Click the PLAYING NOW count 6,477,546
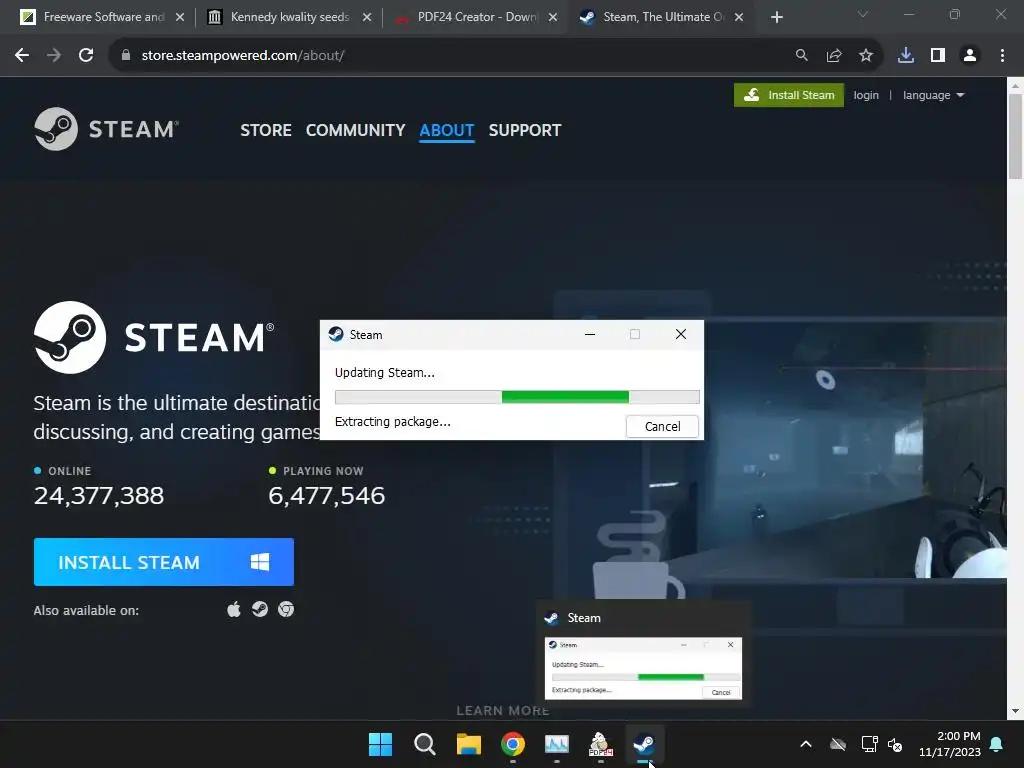 tap(327, 495)
